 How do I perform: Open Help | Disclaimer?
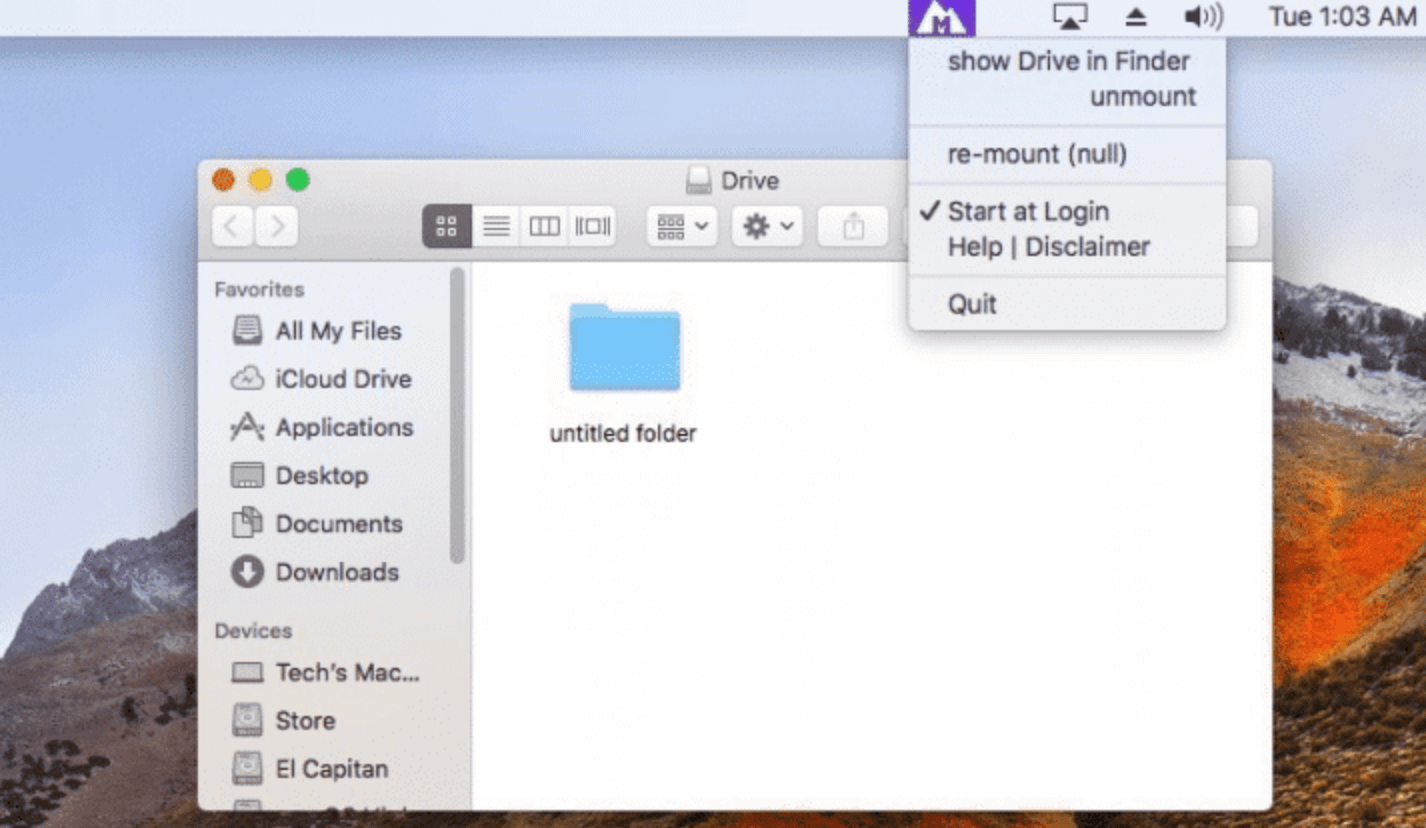[x=1047, y=247]
